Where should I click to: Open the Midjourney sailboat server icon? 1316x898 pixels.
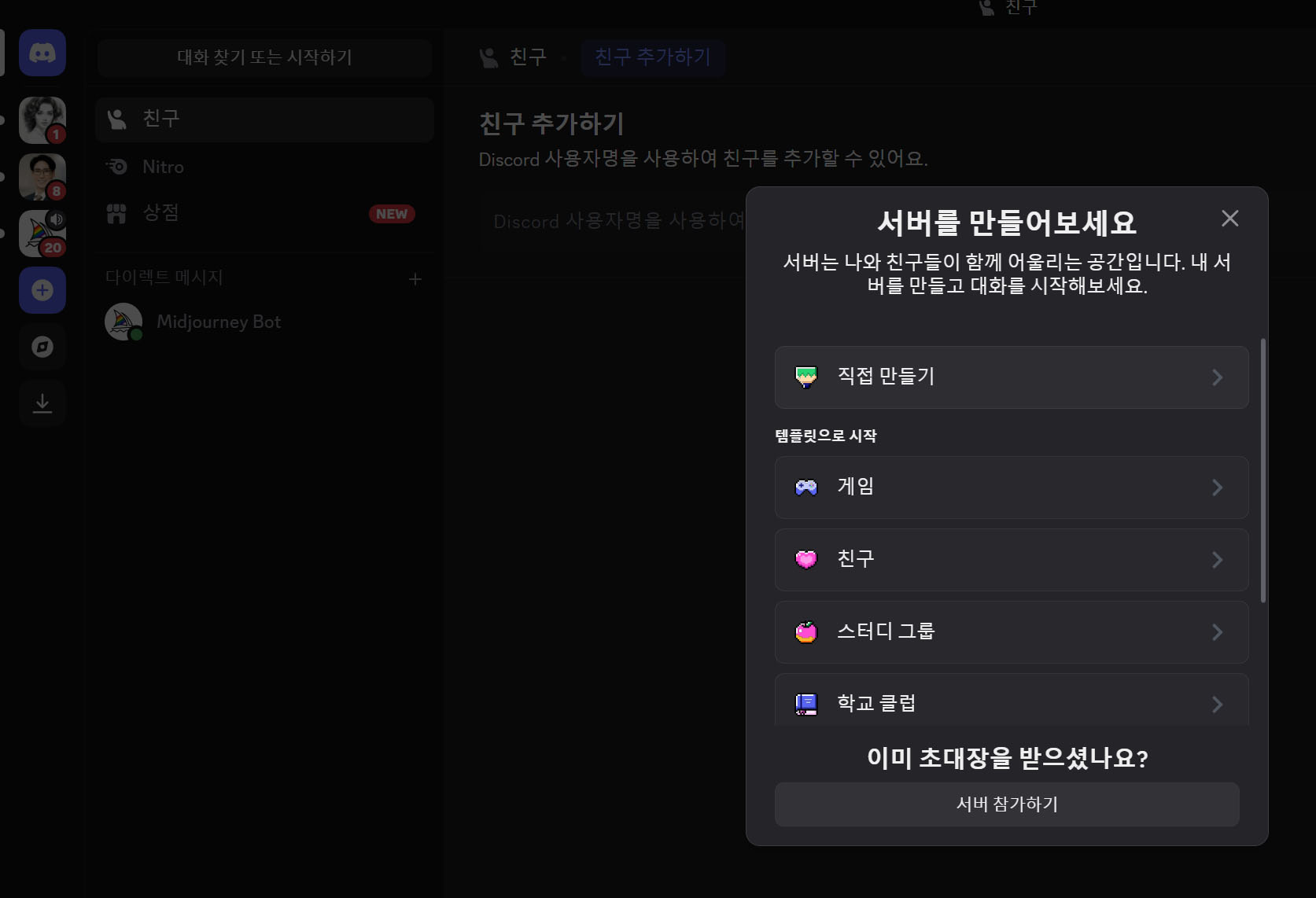pyautogui.click(x=42, y=234)
